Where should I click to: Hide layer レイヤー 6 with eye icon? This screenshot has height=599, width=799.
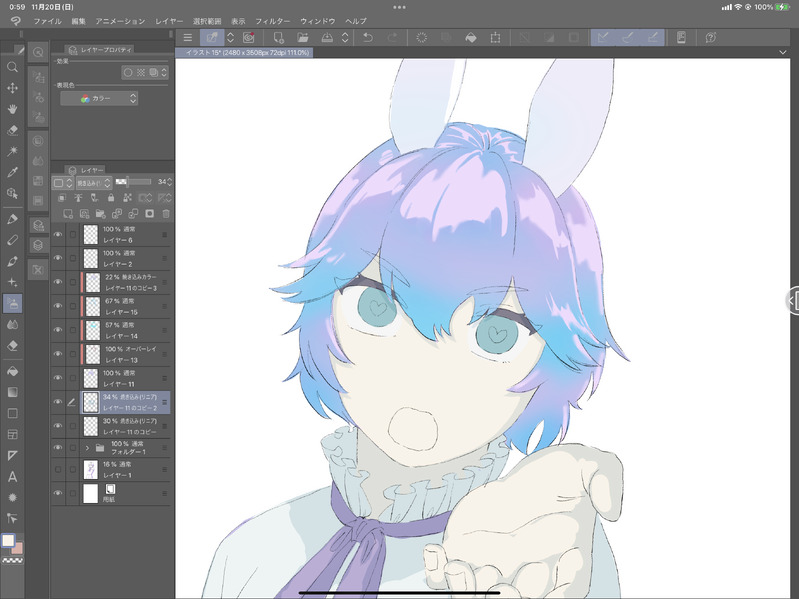click(x=58, y=234)
